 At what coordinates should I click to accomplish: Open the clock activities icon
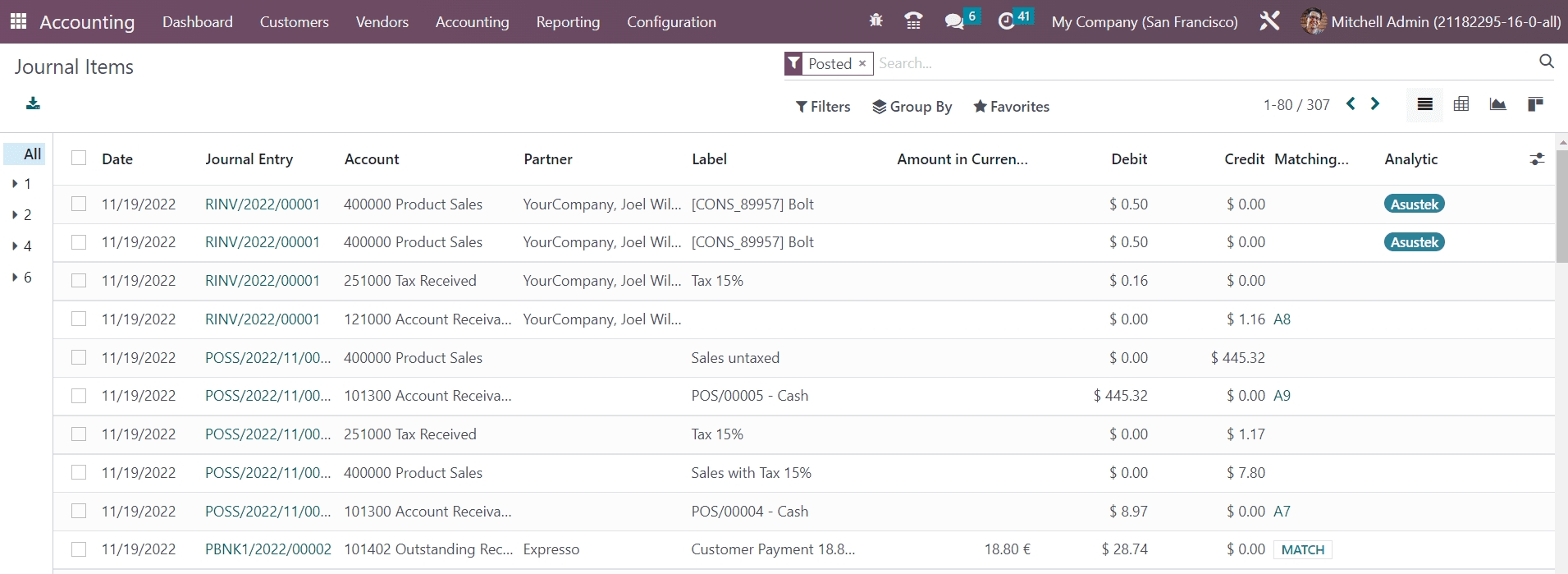tap(1007, 21)
